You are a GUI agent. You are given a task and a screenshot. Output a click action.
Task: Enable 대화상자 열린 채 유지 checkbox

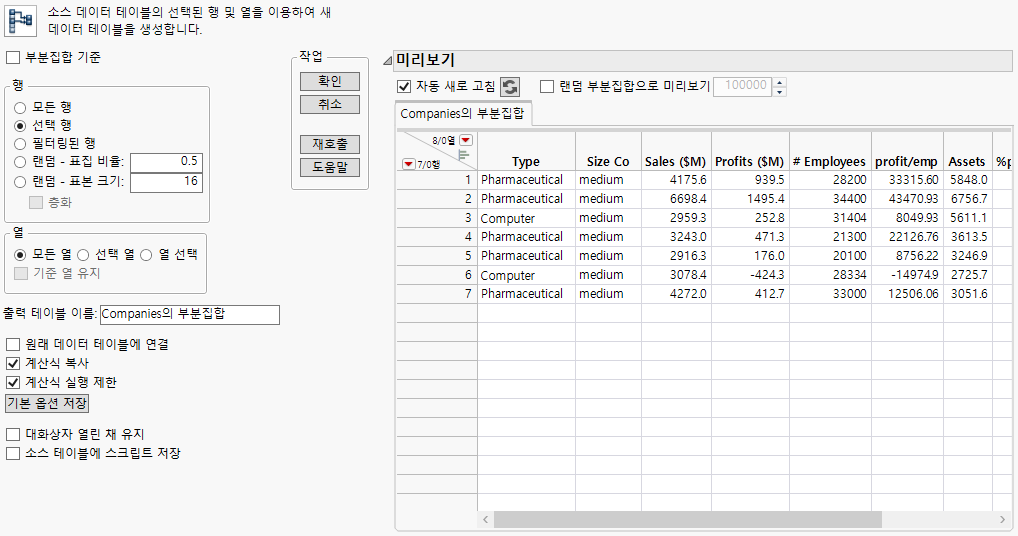pos(13,434)
